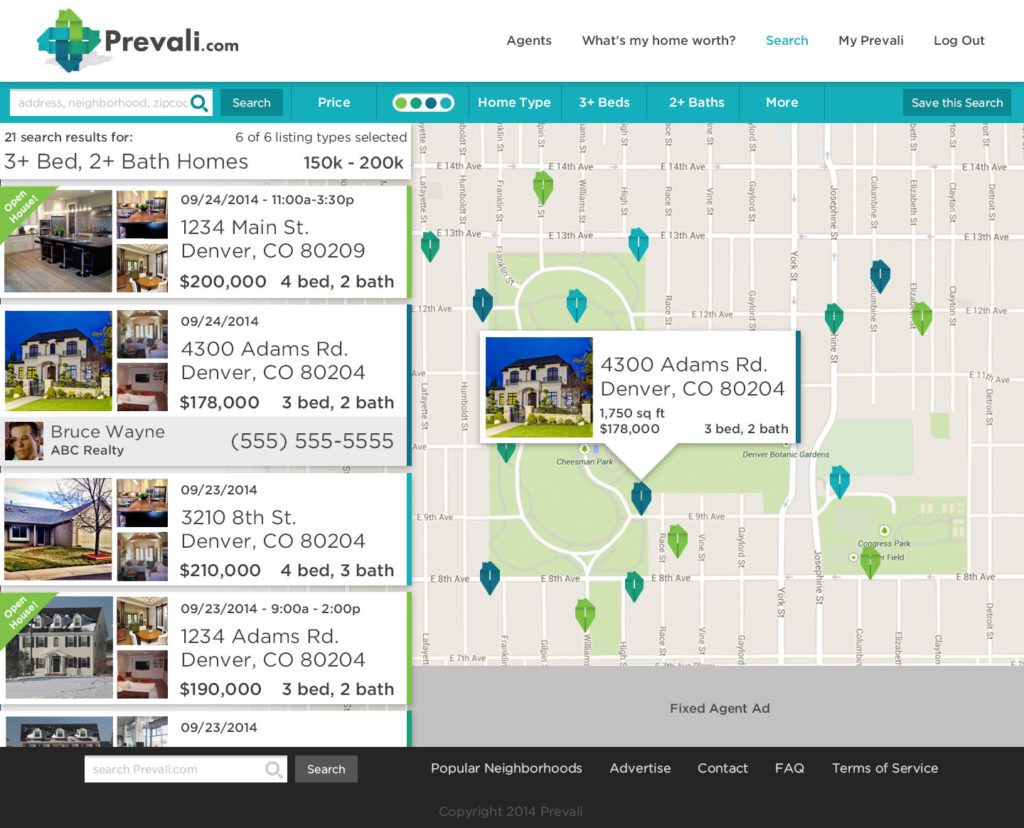Toggle the teal-green listing type dot
The height and width of the screenshot is (828, 1024).
coord(415,103)
